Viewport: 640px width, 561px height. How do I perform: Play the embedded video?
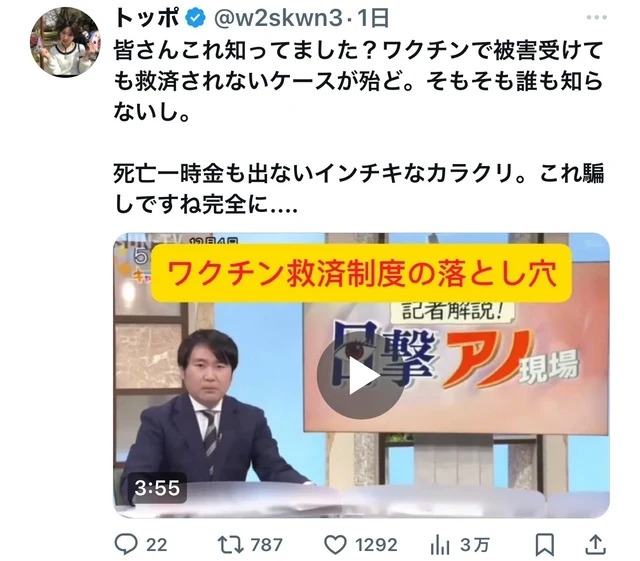click(360, 376)
